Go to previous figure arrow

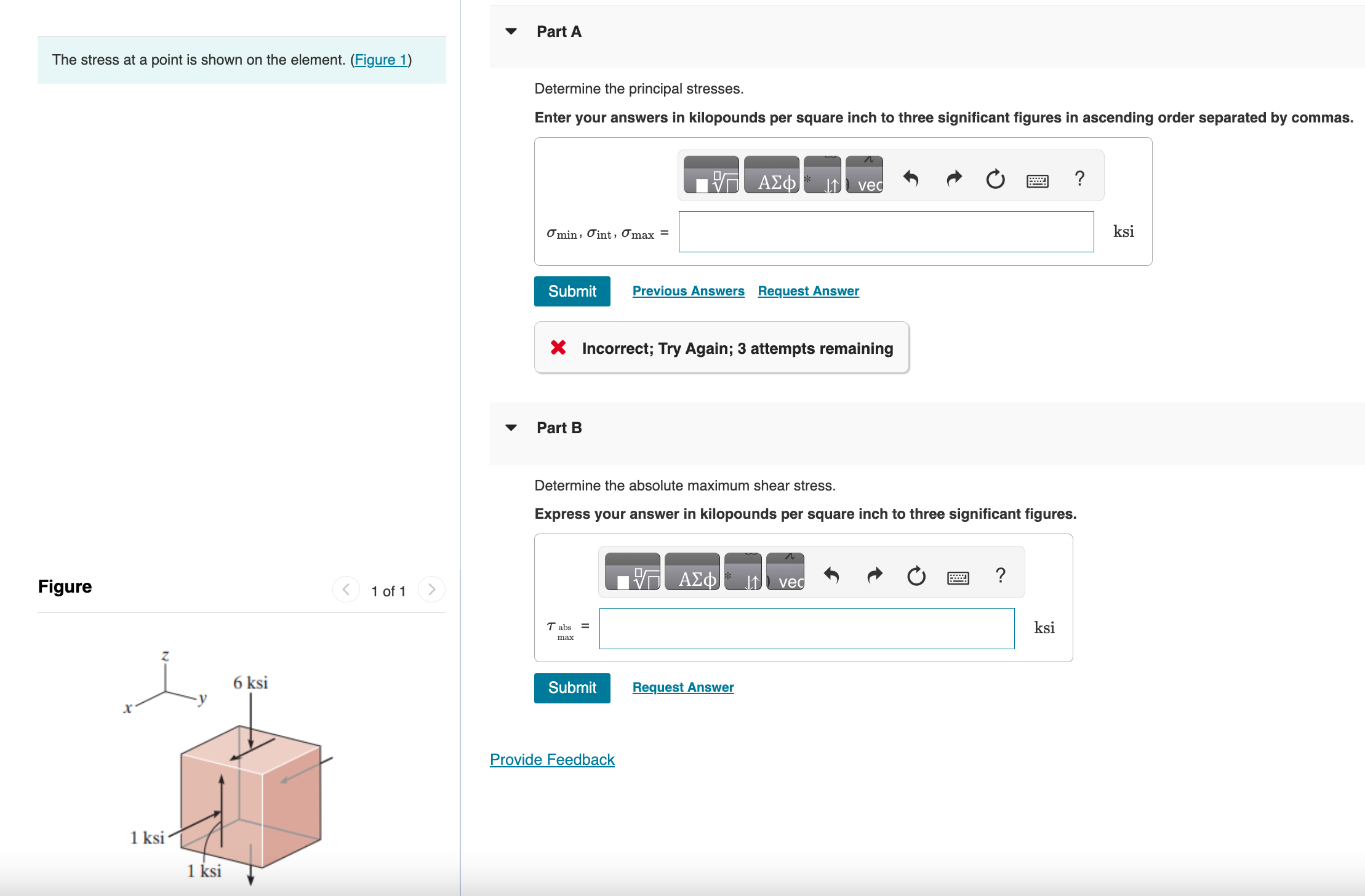click(346, 590)
